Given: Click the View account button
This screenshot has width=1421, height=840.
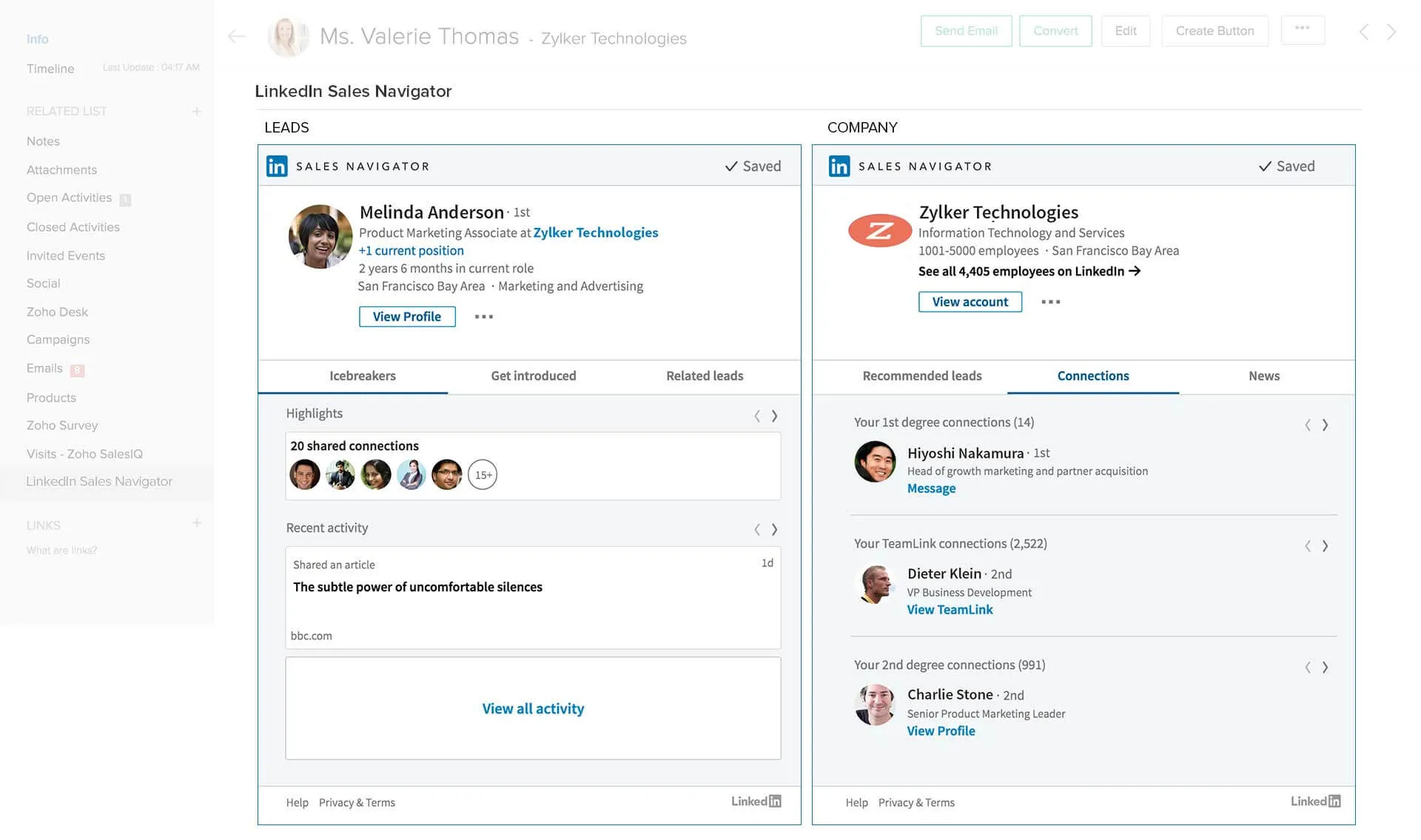Looking at the screenshot, I should (x=970, y=302).
